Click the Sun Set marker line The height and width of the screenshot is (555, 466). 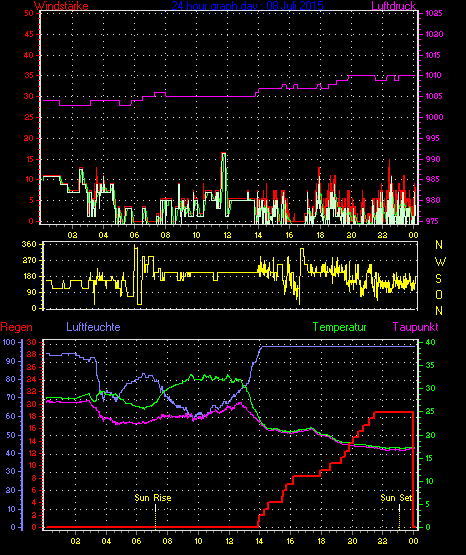click(x=399, y=517)
